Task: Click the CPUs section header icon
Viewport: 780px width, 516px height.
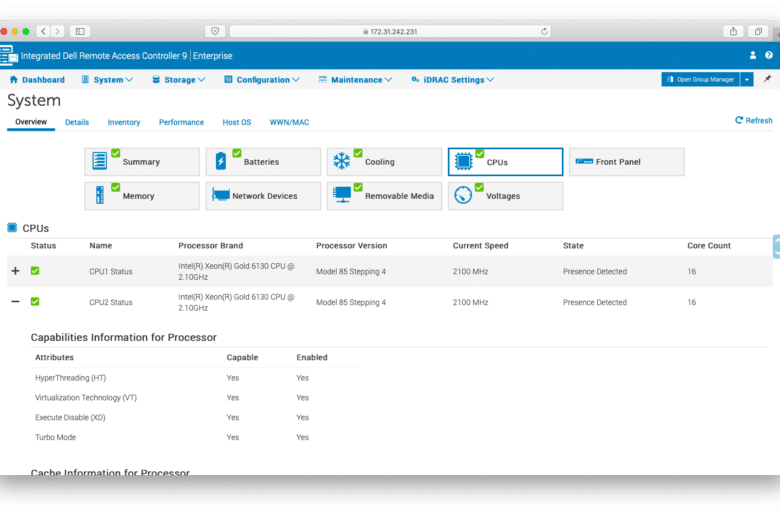Action: 12,228
